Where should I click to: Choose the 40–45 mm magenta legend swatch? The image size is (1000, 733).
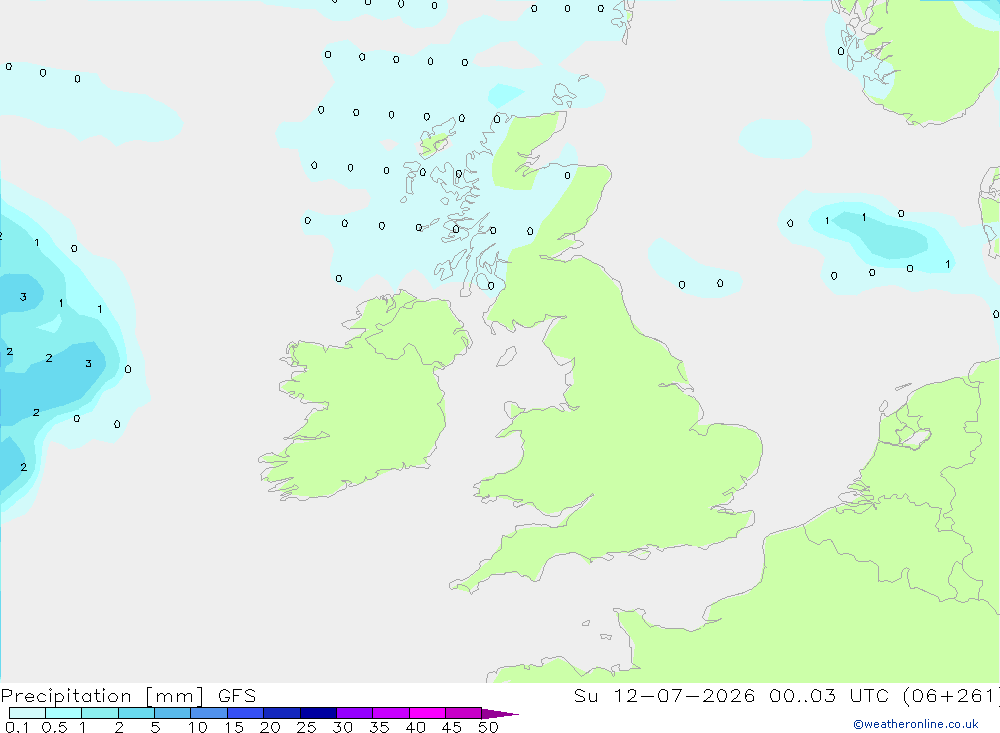click(427, 713)
